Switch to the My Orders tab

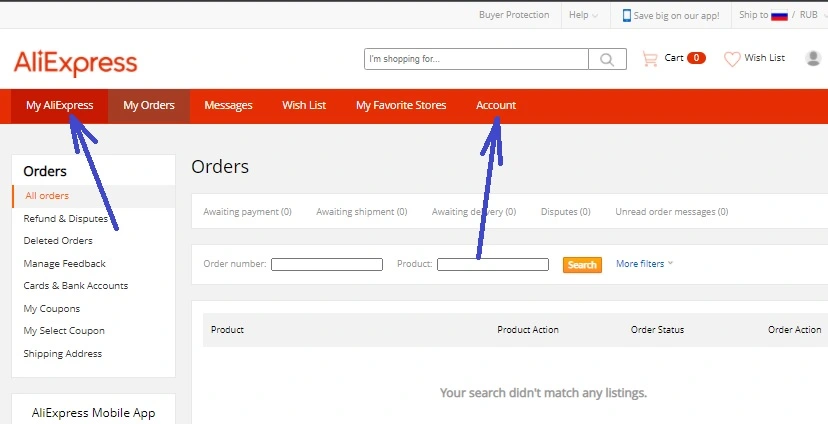coord(149,106)
